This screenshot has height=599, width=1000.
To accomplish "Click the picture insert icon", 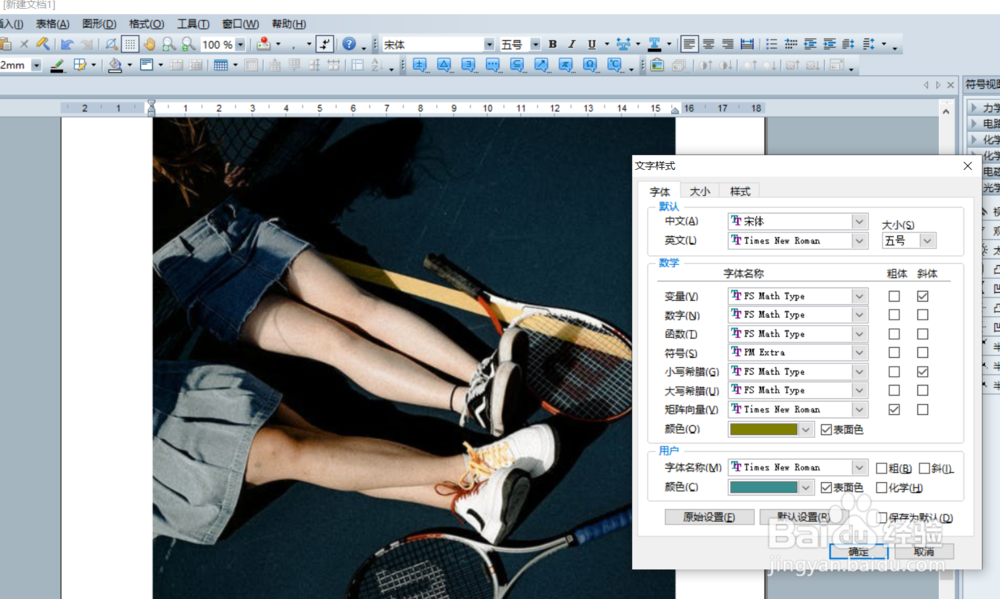I will coord(657,65).
